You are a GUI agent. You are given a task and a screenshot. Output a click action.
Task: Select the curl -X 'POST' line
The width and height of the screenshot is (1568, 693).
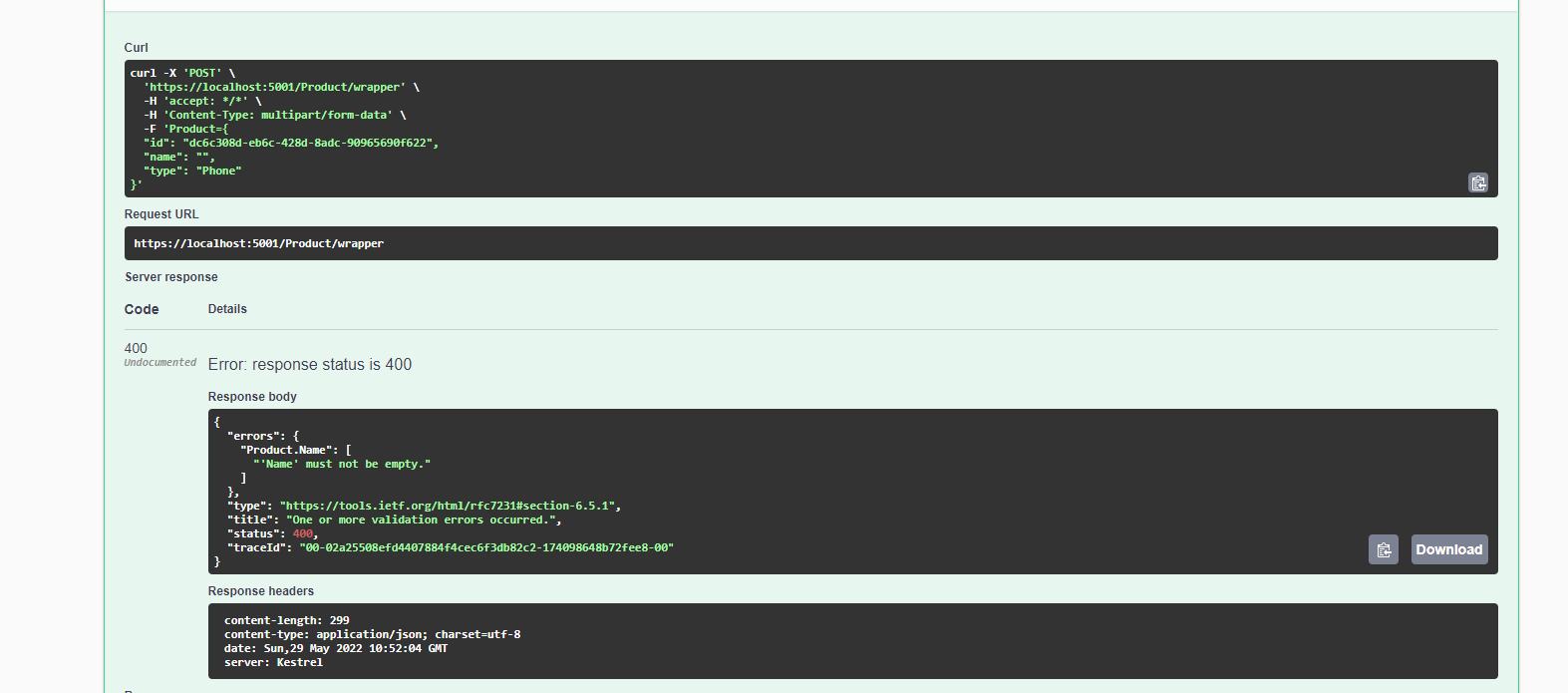point(183,73)
